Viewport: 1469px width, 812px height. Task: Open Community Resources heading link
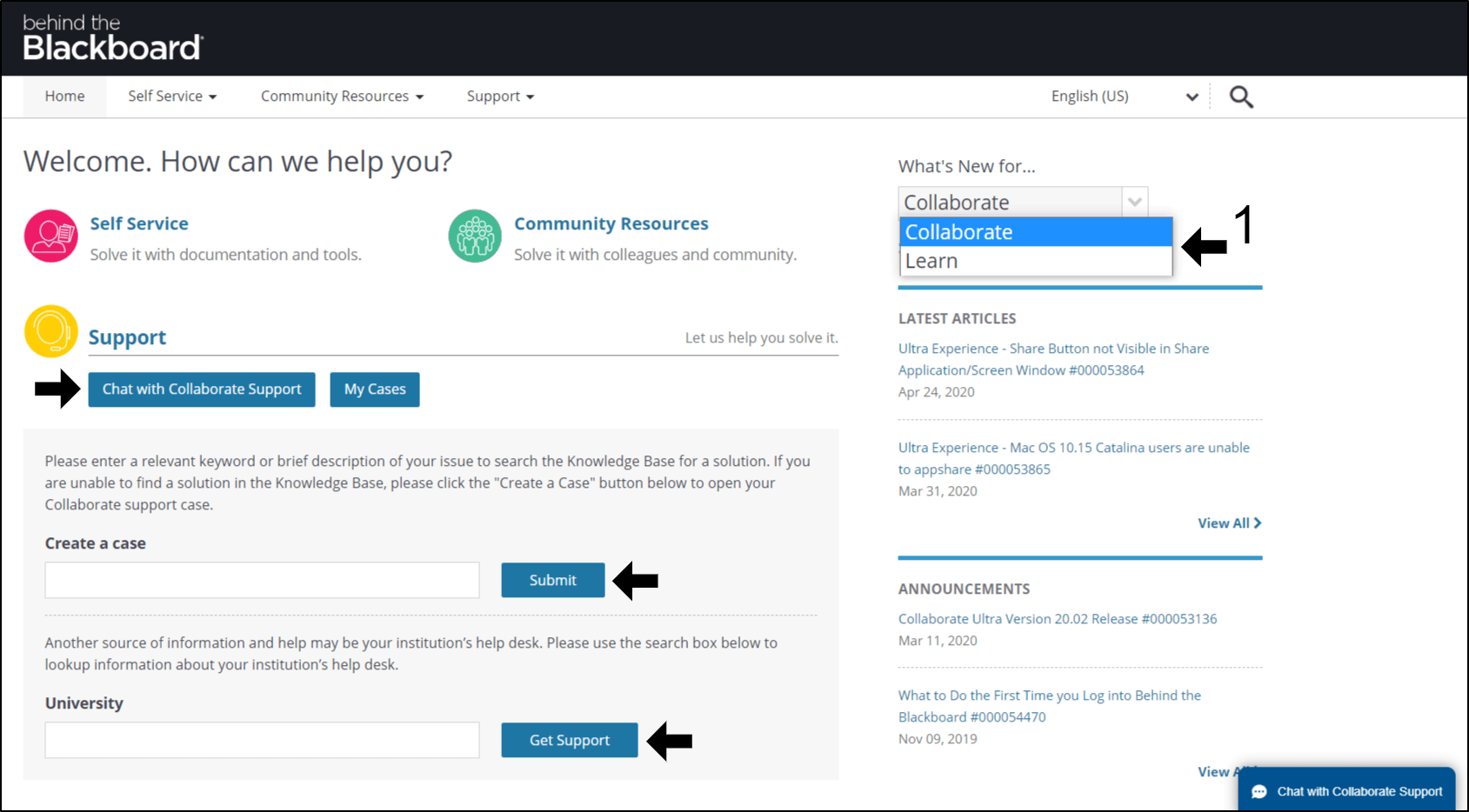611,223
